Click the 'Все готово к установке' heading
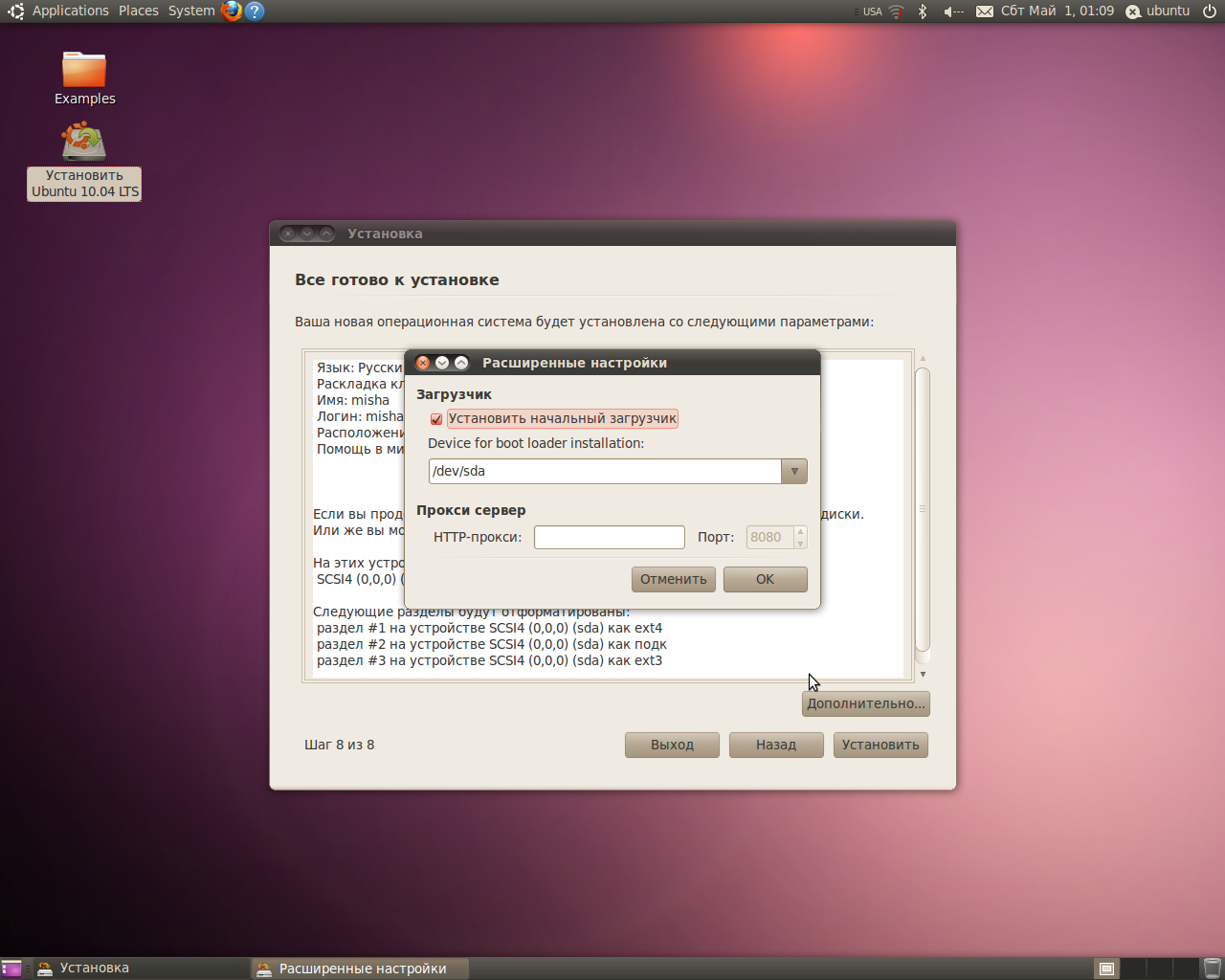Image resolution: width=1225 pixels, height=980 pixels. 397,279
